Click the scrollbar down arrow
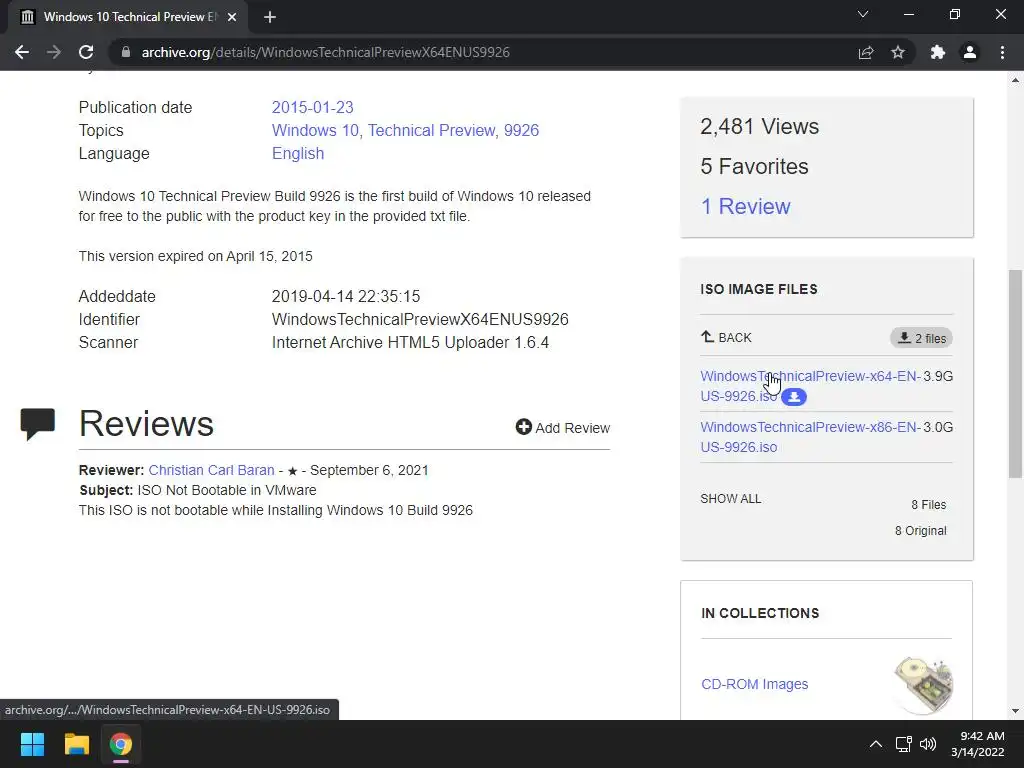1024x768 pixels. [x=1015, y=711]
